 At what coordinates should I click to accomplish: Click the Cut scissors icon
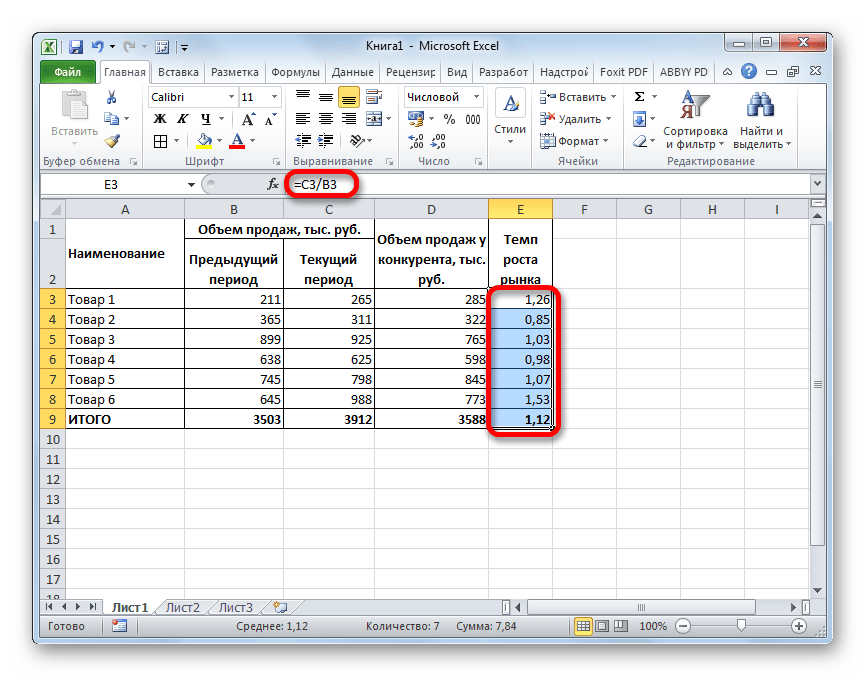[112, 97]
